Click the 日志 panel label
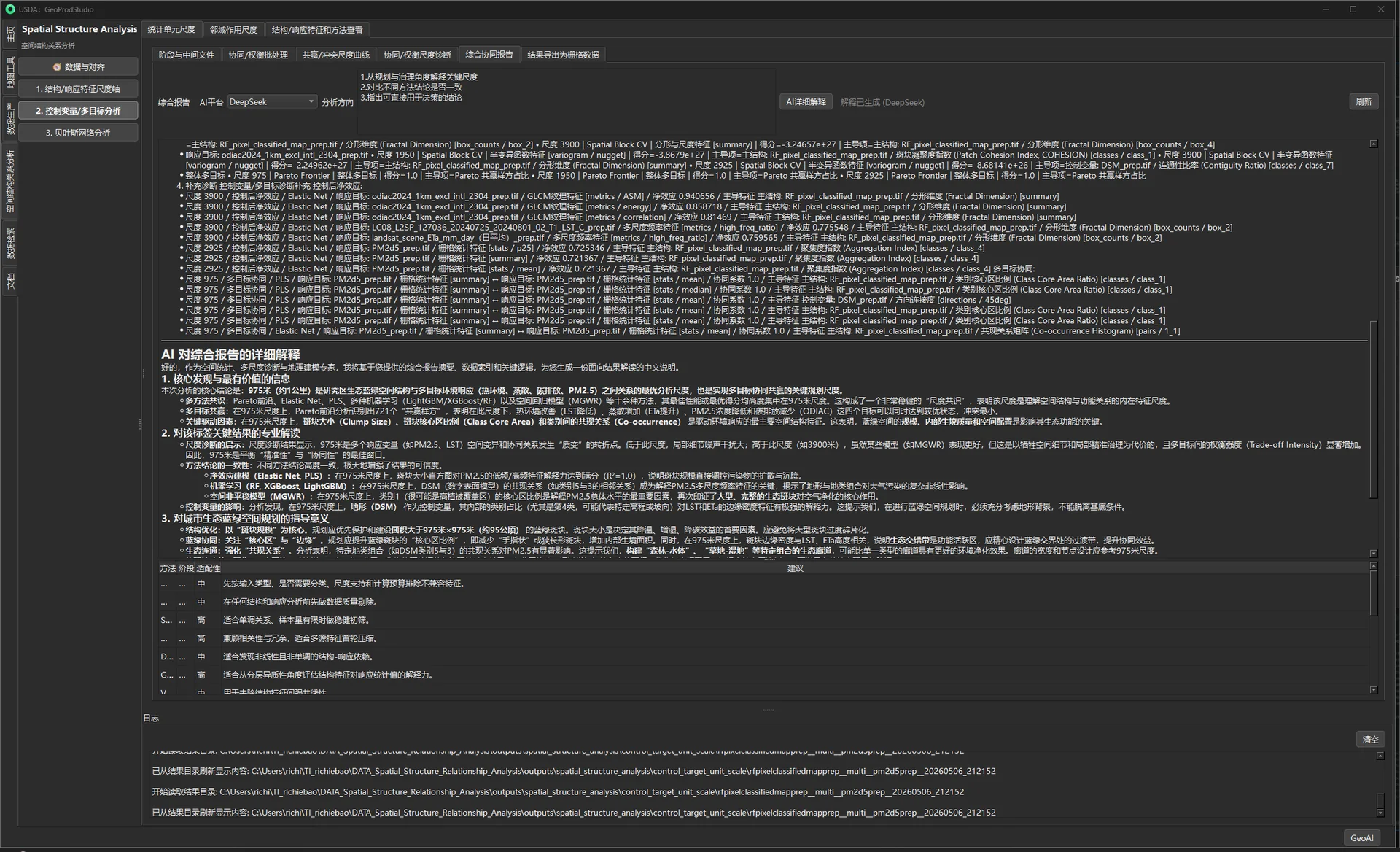Viewport: 1400px width, 852px height. (151, 719)
